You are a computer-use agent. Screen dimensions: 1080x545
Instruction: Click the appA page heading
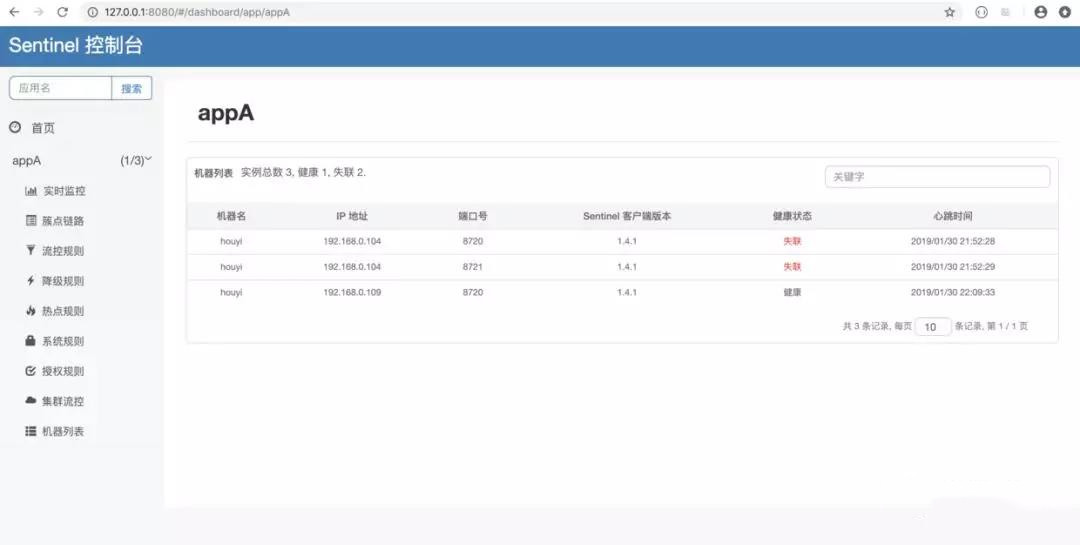point(226,113)
